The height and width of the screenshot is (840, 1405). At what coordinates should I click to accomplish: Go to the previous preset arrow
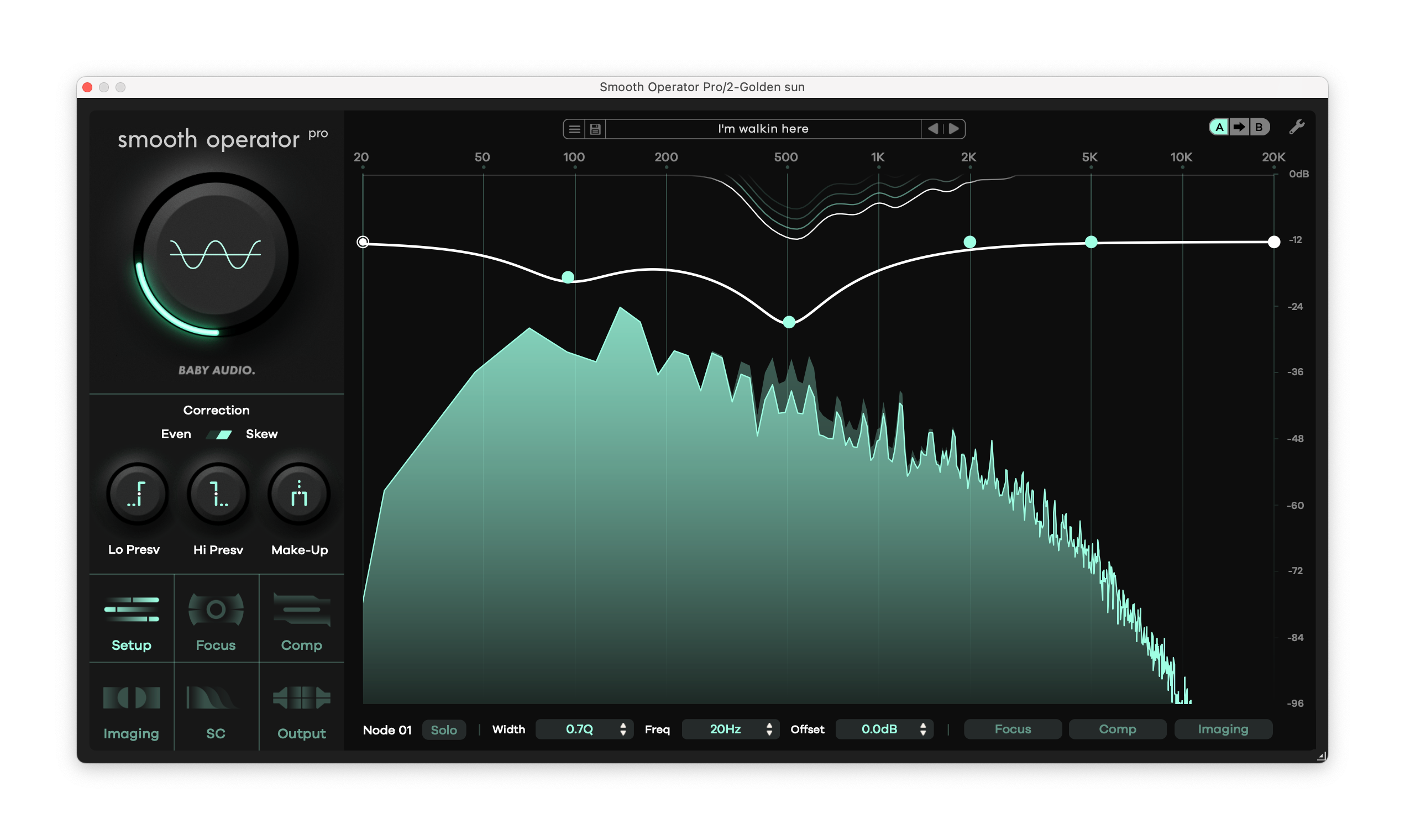pos(932,129)
